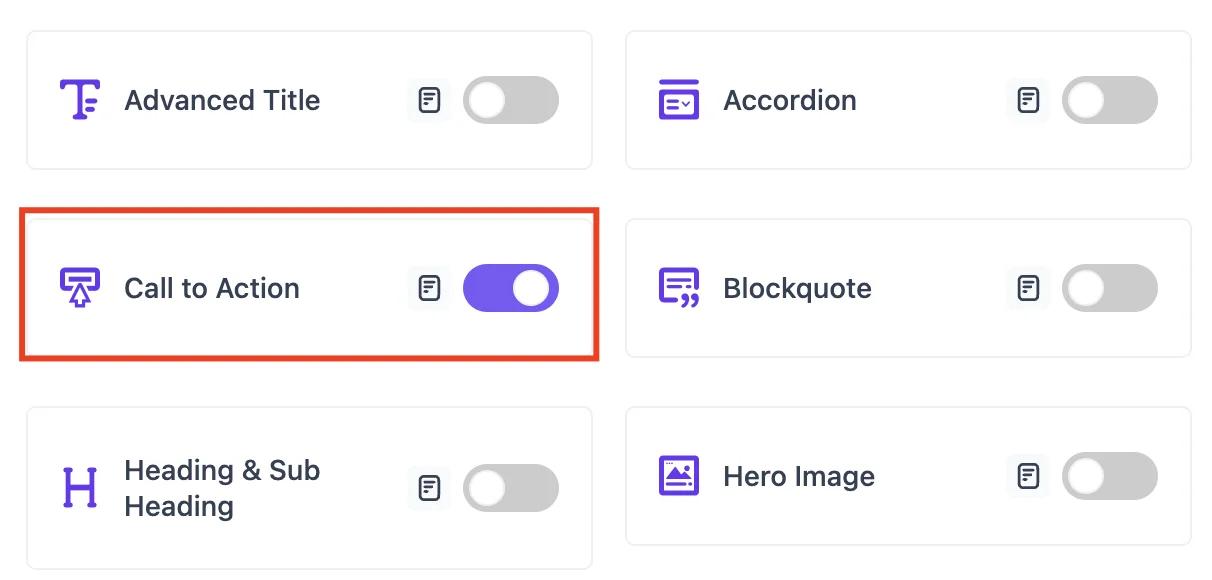Click the Accordion widget icon

coord(679,99)
